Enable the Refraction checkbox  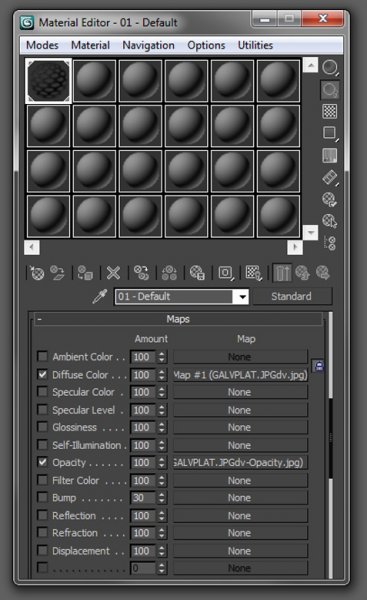(x=42, y=533)
